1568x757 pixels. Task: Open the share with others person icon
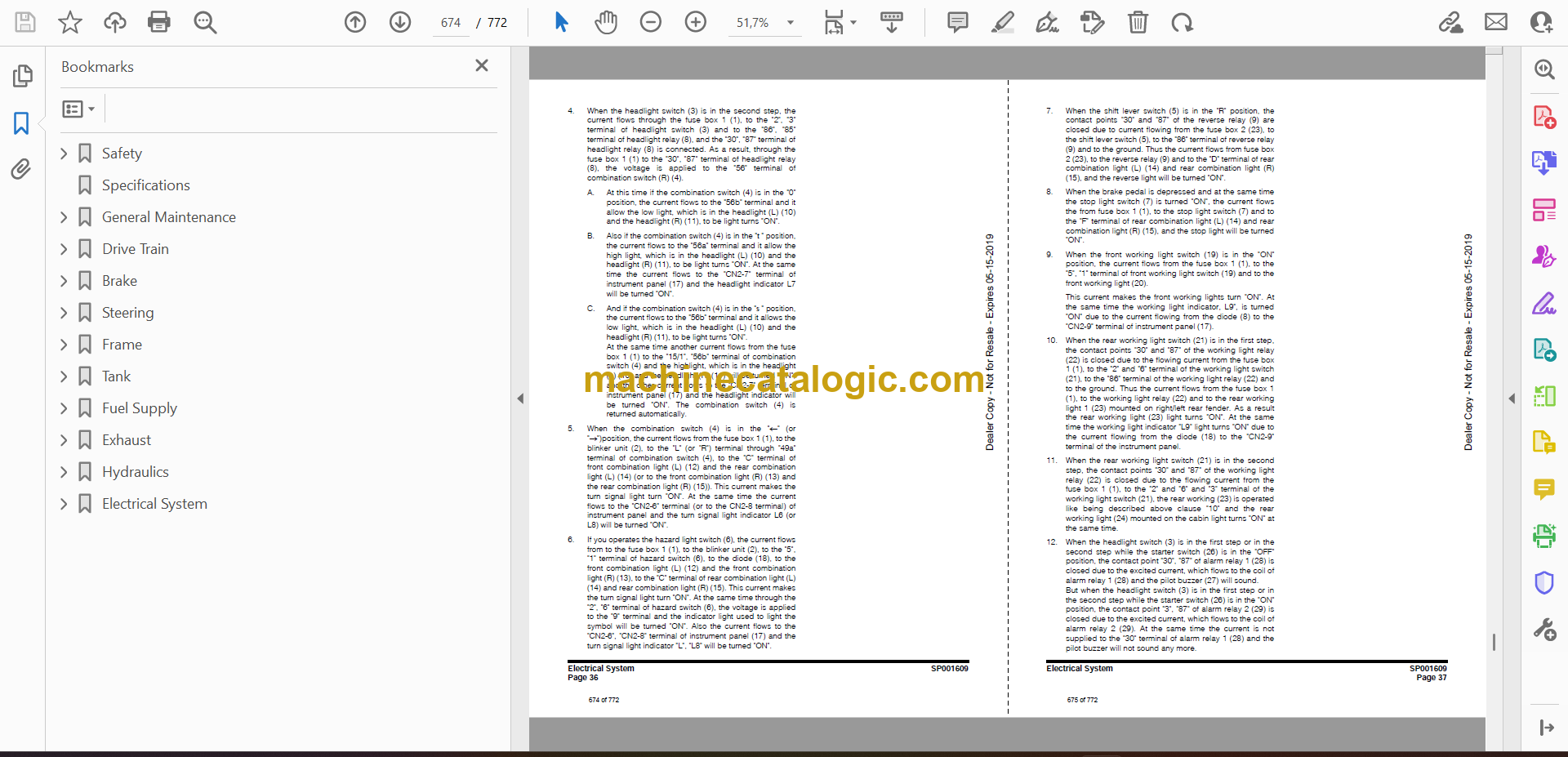pos(1541,22)
